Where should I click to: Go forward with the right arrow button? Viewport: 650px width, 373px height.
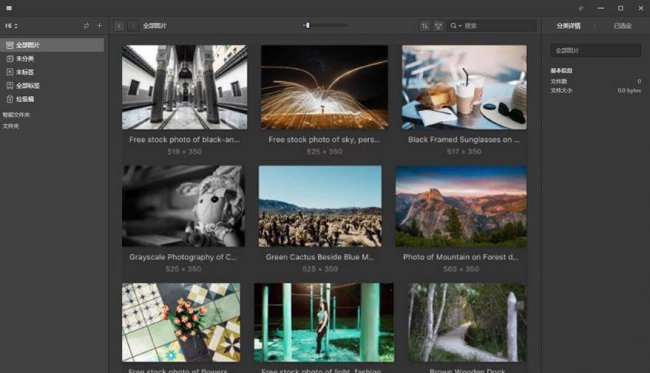[x=133, y=26]
